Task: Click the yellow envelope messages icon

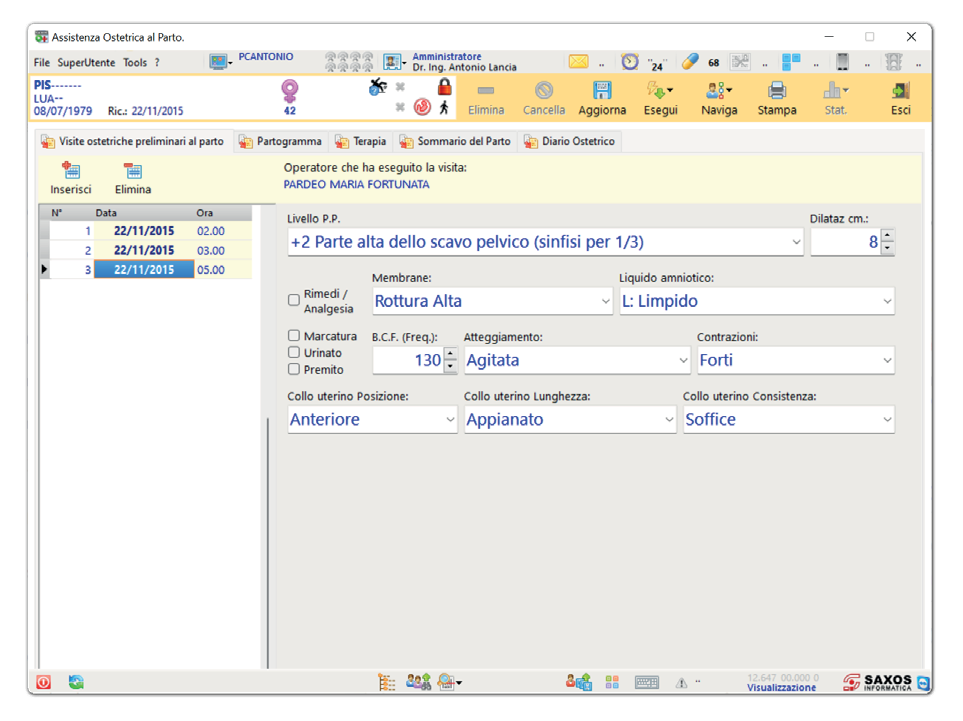Action: click(578, 61)
